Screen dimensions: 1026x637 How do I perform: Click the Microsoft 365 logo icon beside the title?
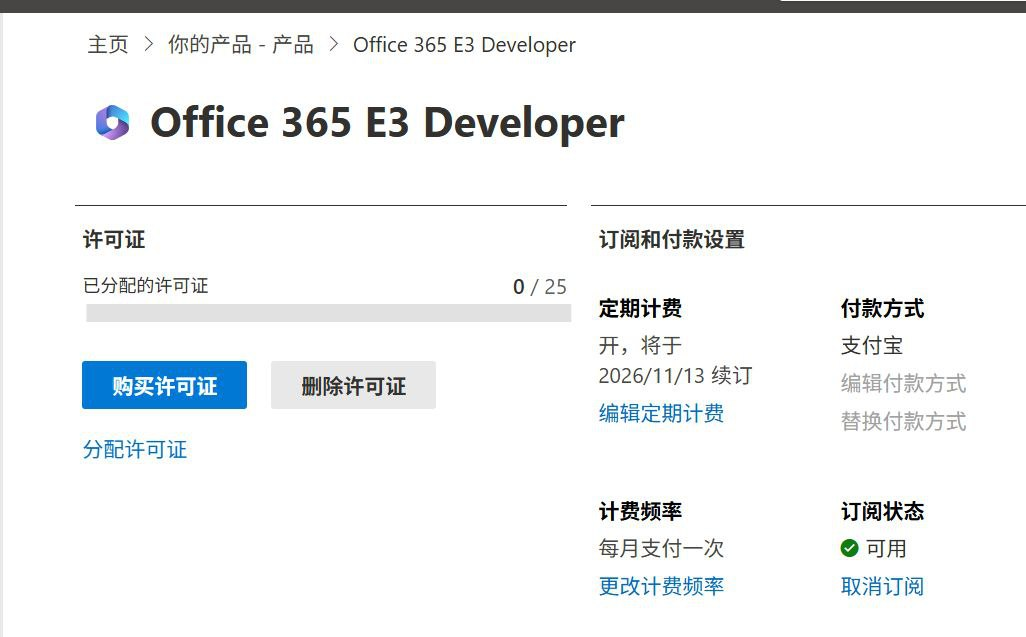pos(112,122)
